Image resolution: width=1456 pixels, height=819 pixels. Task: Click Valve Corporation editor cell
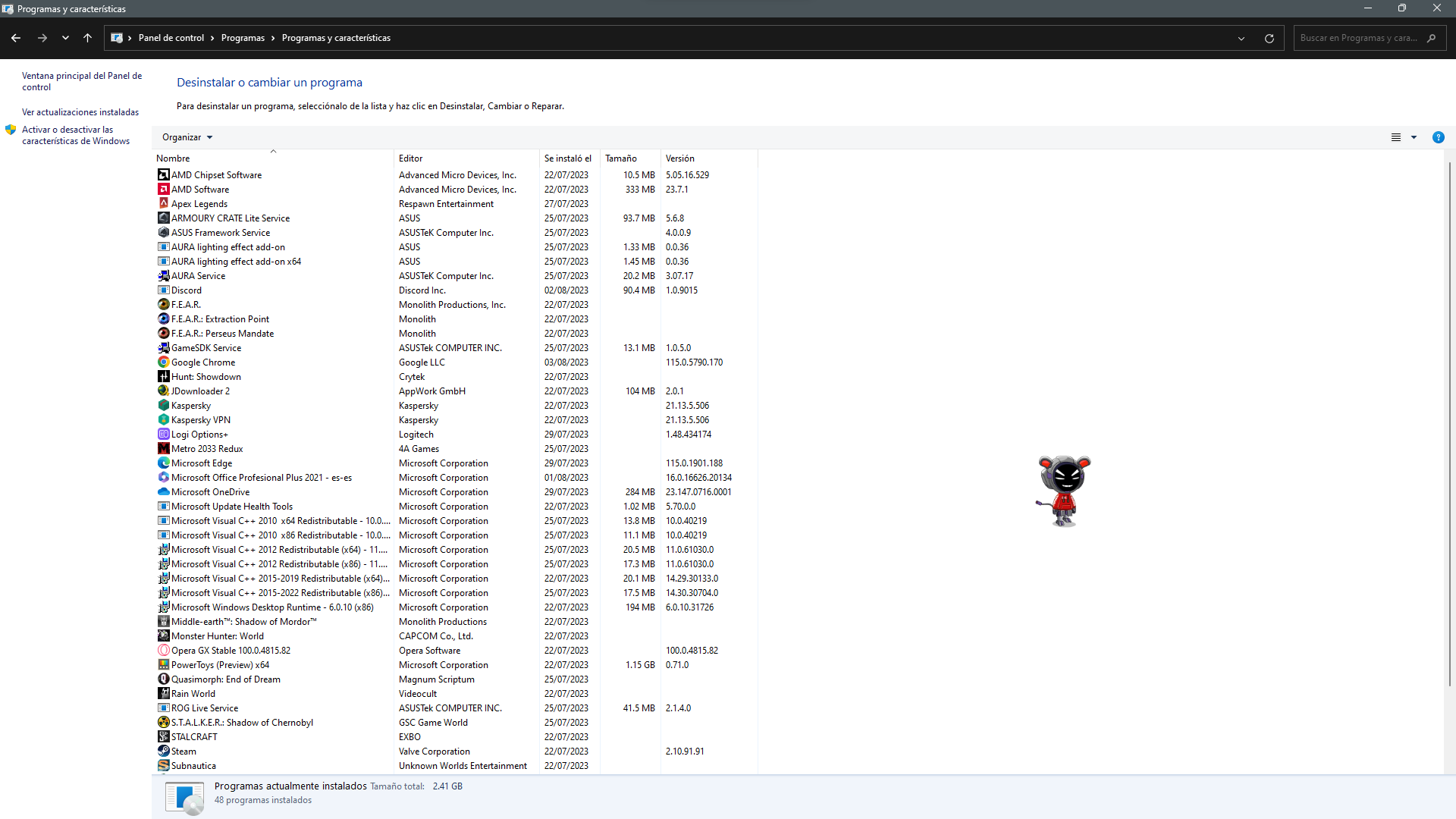435,752
